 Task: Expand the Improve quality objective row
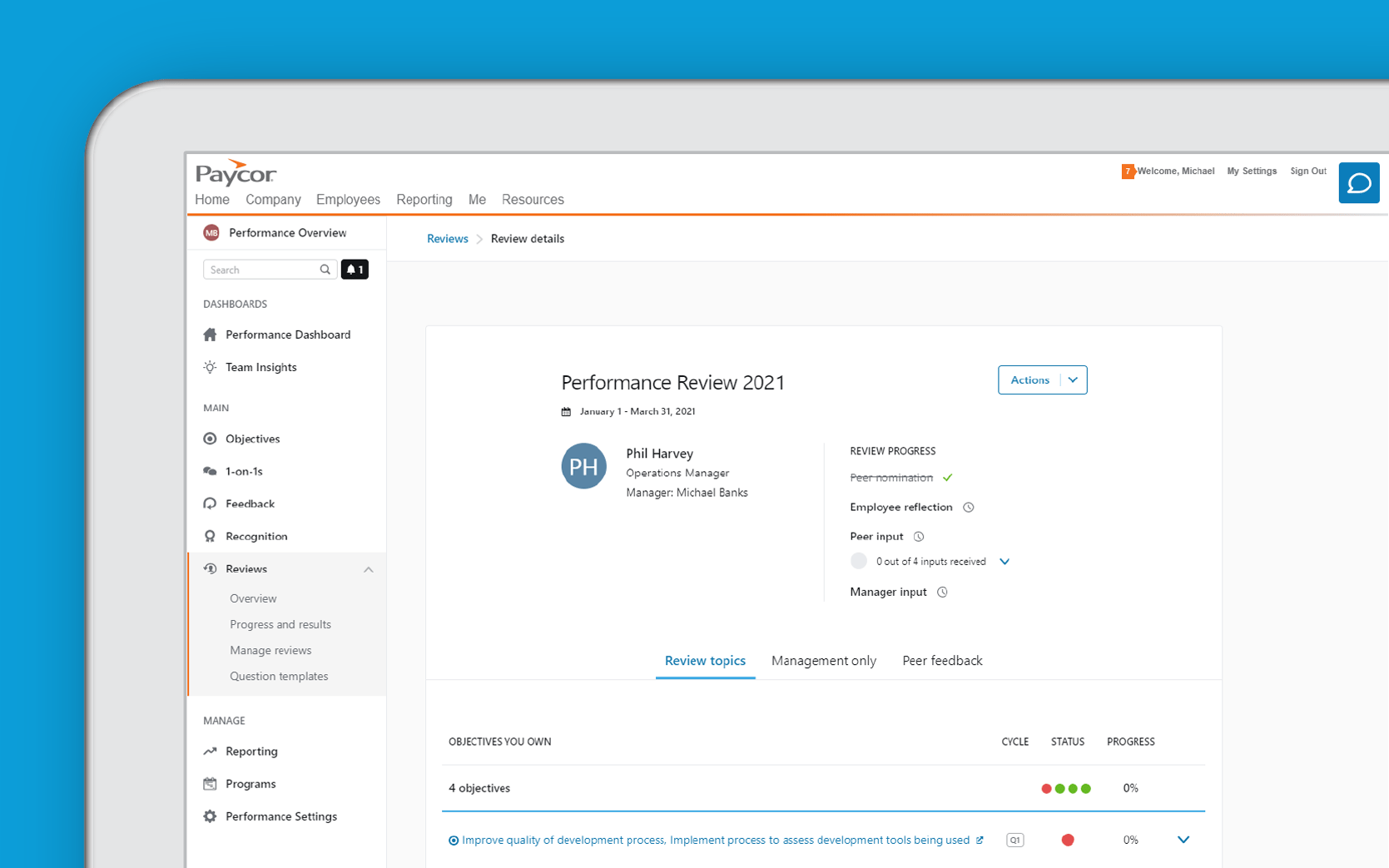[x=1183, y=840]
